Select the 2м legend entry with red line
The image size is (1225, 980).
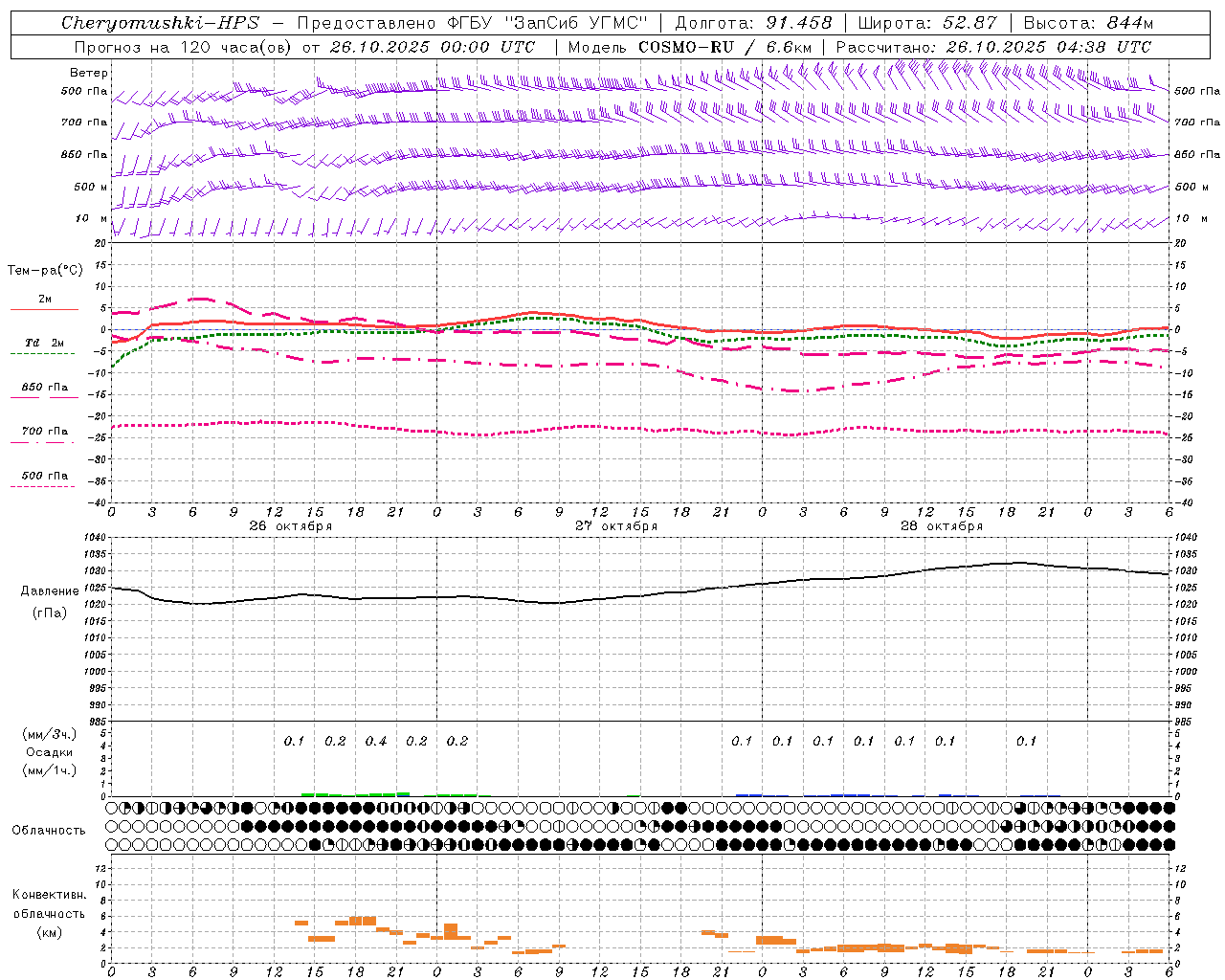coord(45,300)
